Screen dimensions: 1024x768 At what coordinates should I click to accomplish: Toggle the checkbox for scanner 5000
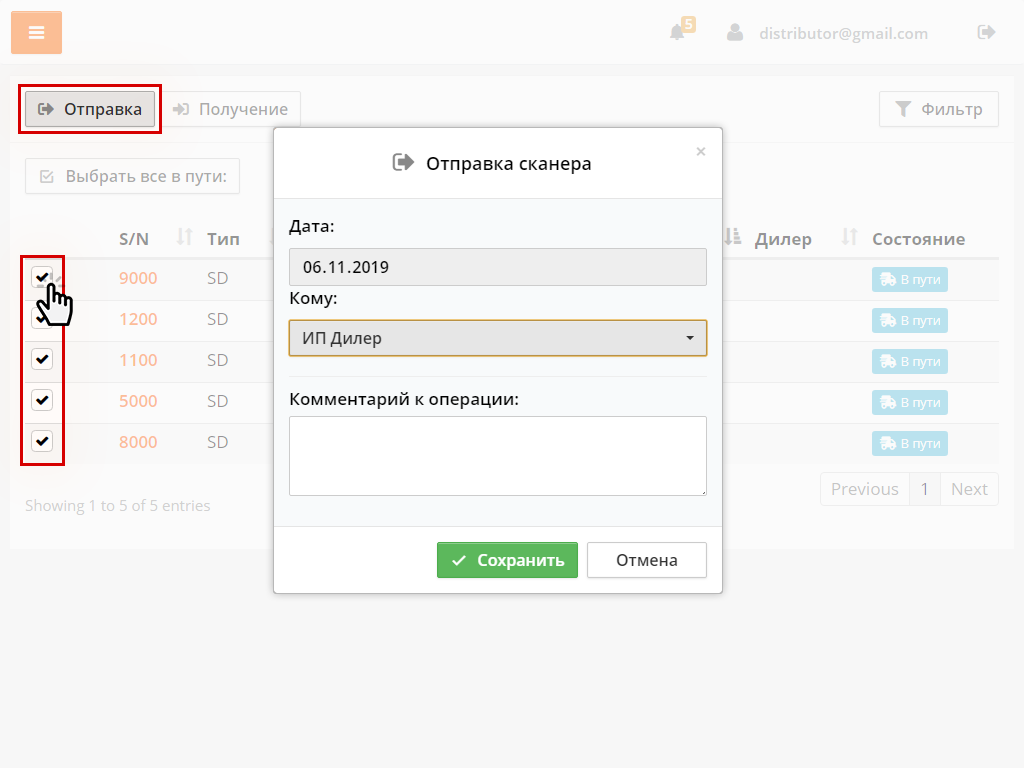point(42,400)
